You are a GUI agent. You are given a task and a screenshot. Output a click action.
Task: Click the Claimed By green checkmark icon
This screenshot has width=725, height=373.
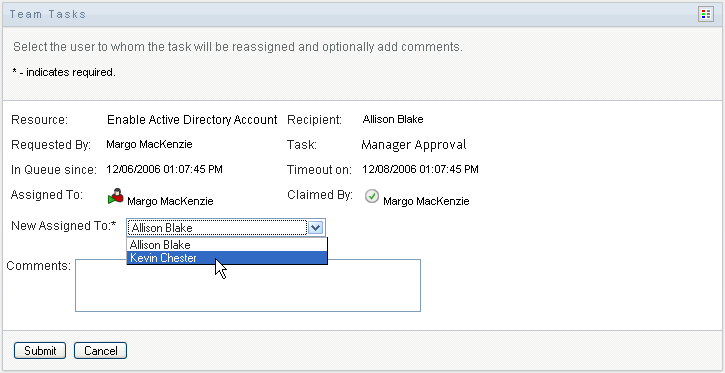pos(371,197)
